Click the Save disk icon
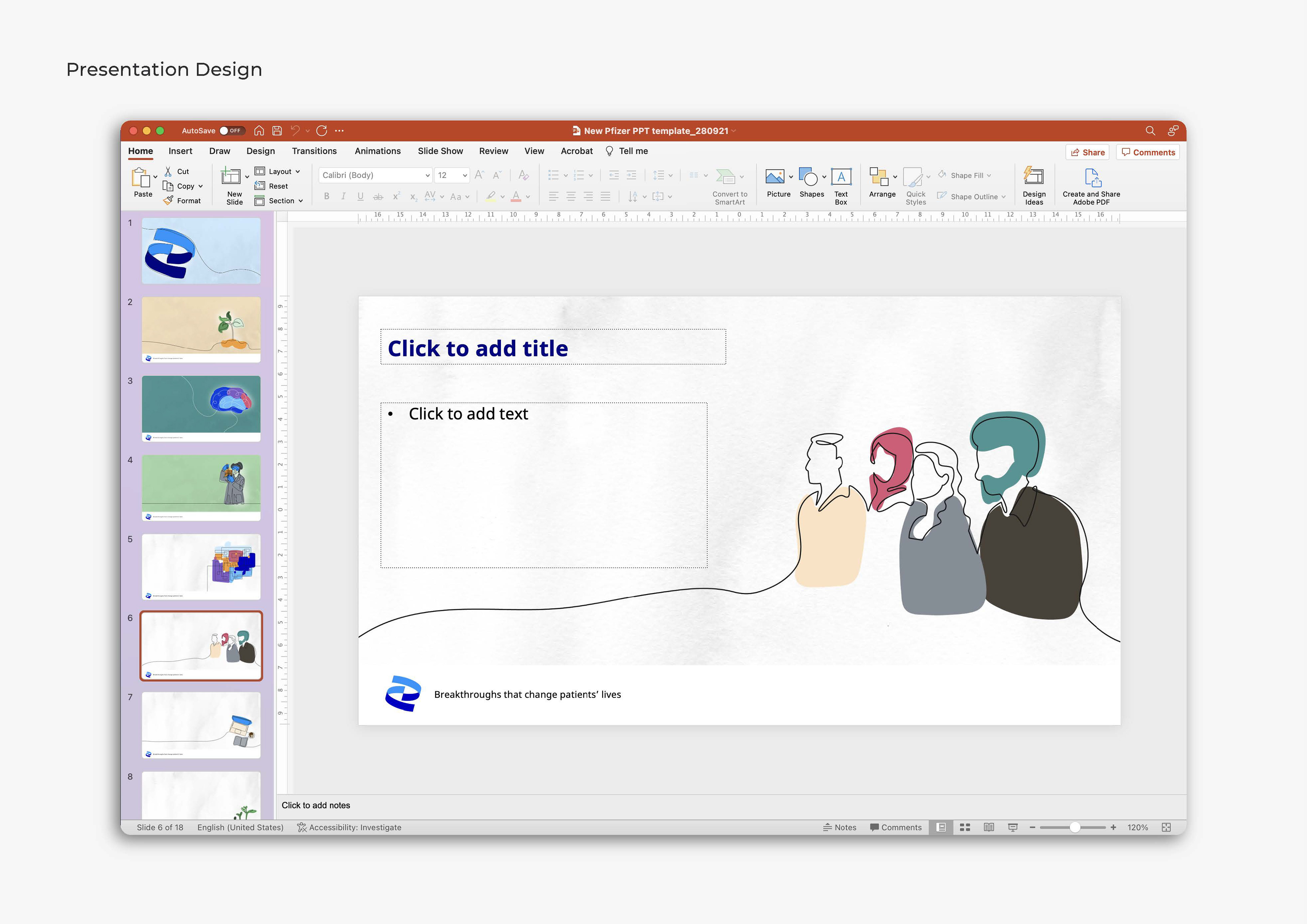This screenshot has width=1307, height=924. (x=277, y=130)
